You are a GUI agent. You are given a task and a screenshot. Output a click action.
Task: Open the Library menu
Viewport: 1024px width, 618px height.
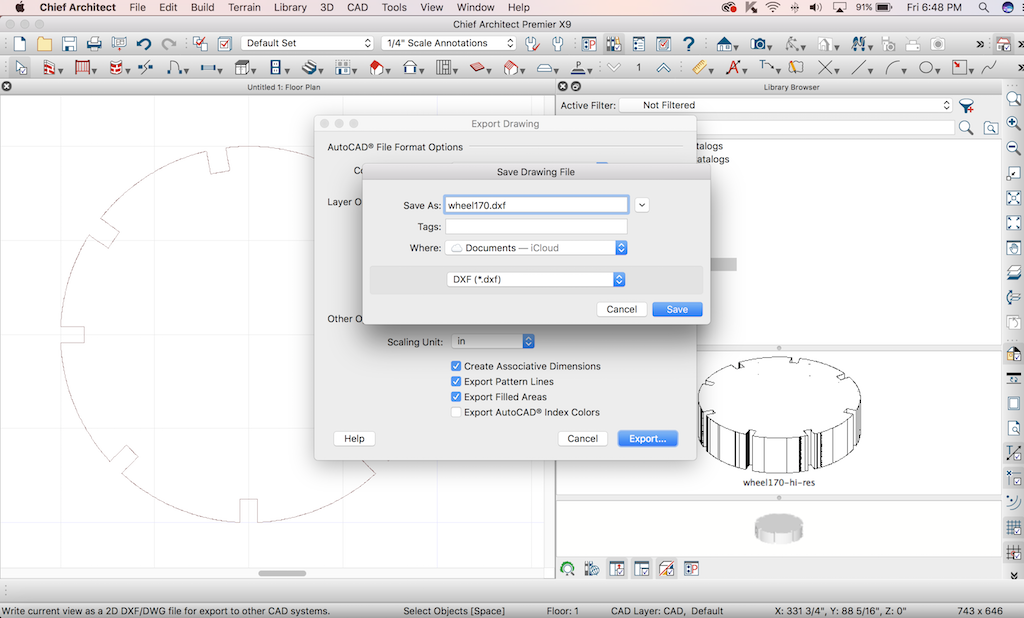coord(290,7)
